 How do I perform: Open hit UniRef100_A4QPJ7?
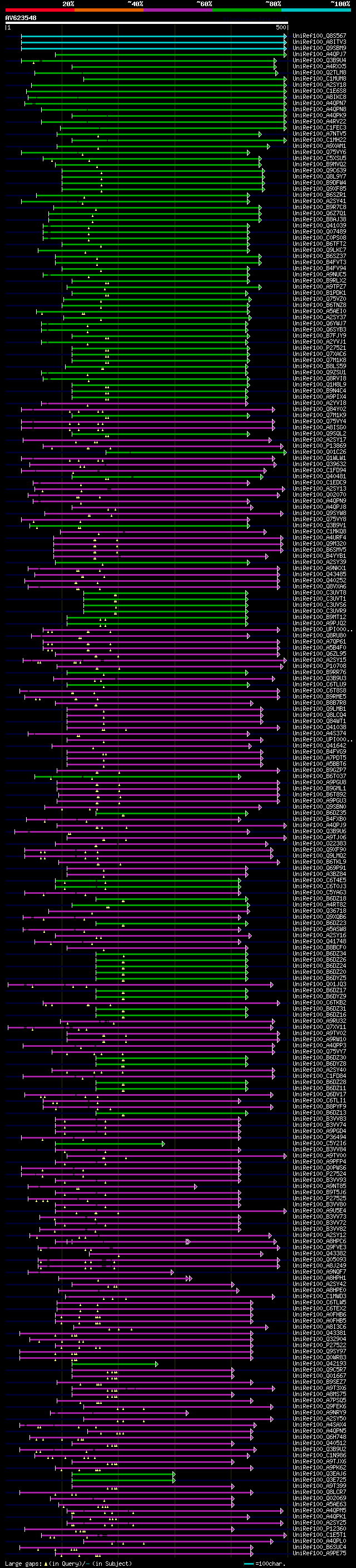tap(319, 54)
